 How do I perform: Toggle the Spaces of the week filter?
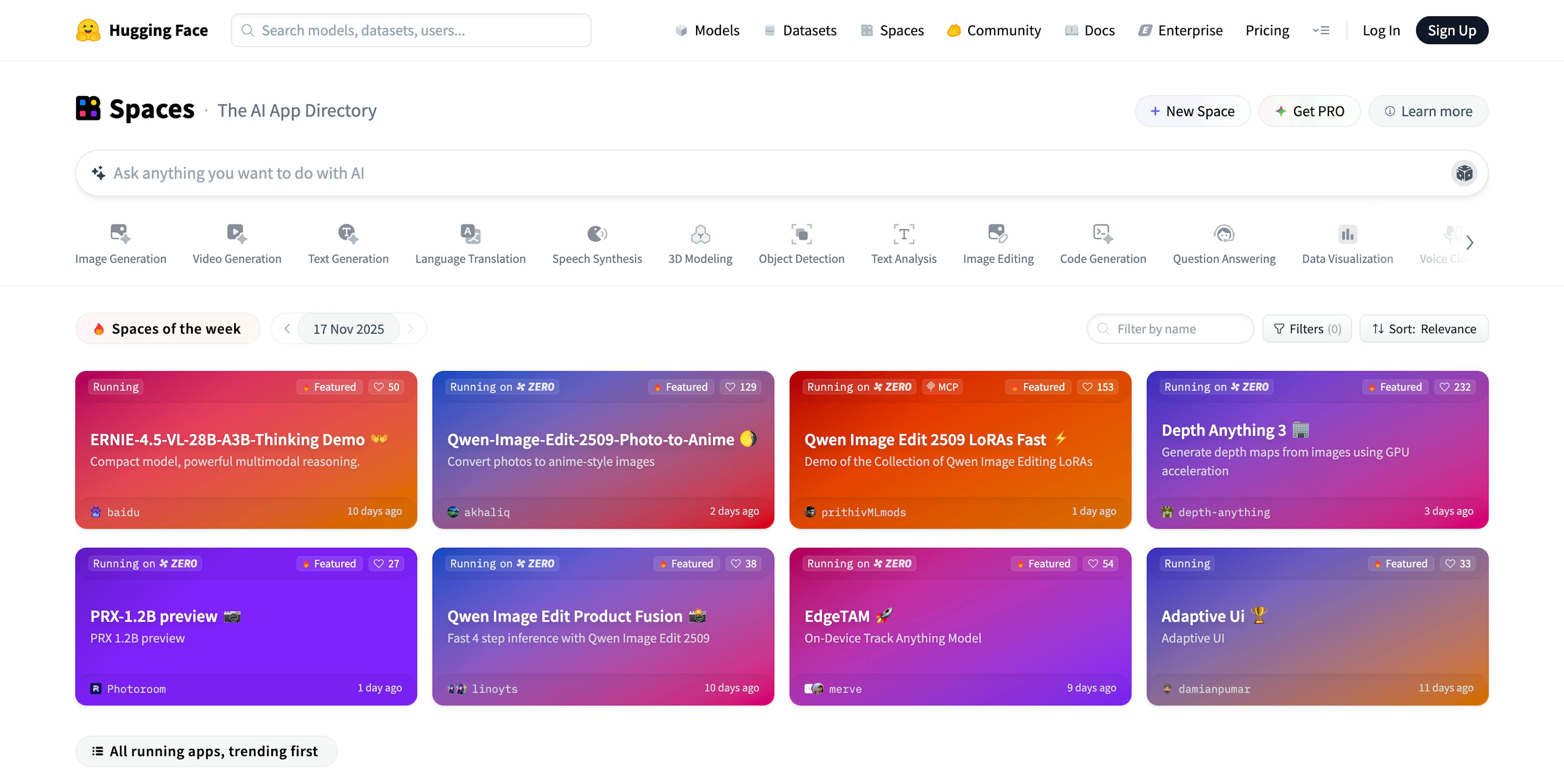click(167, 329)
